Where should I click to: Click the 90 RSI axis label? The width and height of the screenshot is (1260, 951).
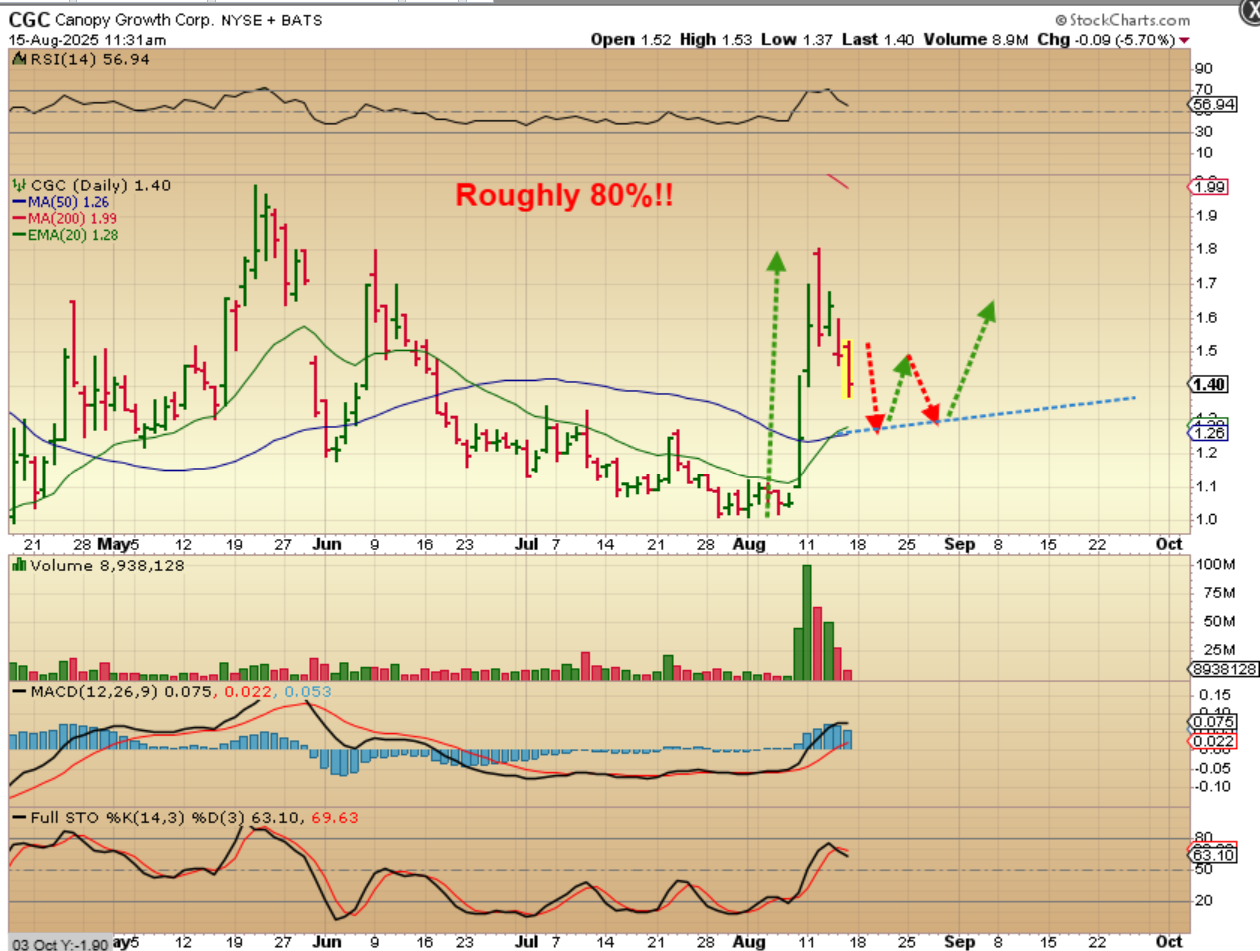pyautogui.click(x=1203, y=68)
